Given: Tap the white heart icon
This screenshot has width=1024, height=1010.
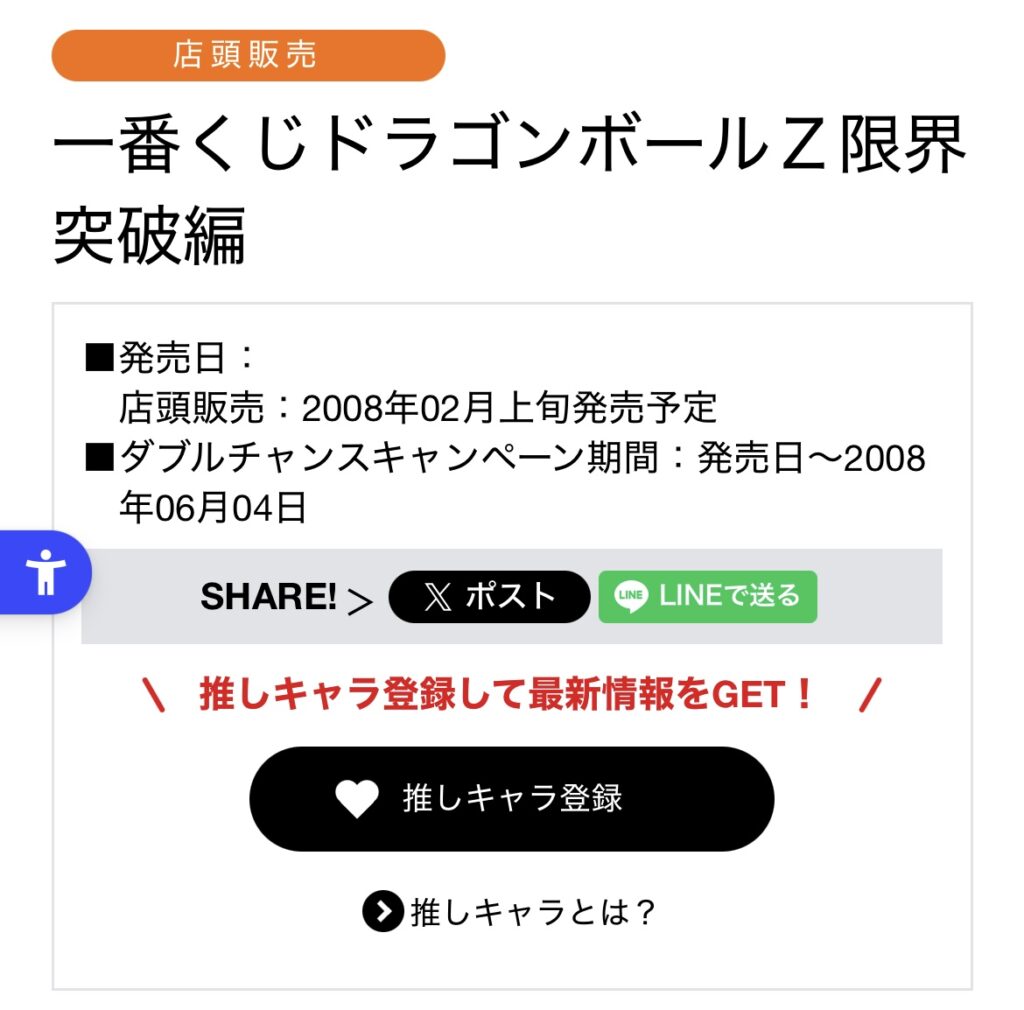Looking at the screenshot, I should point(356,798).
